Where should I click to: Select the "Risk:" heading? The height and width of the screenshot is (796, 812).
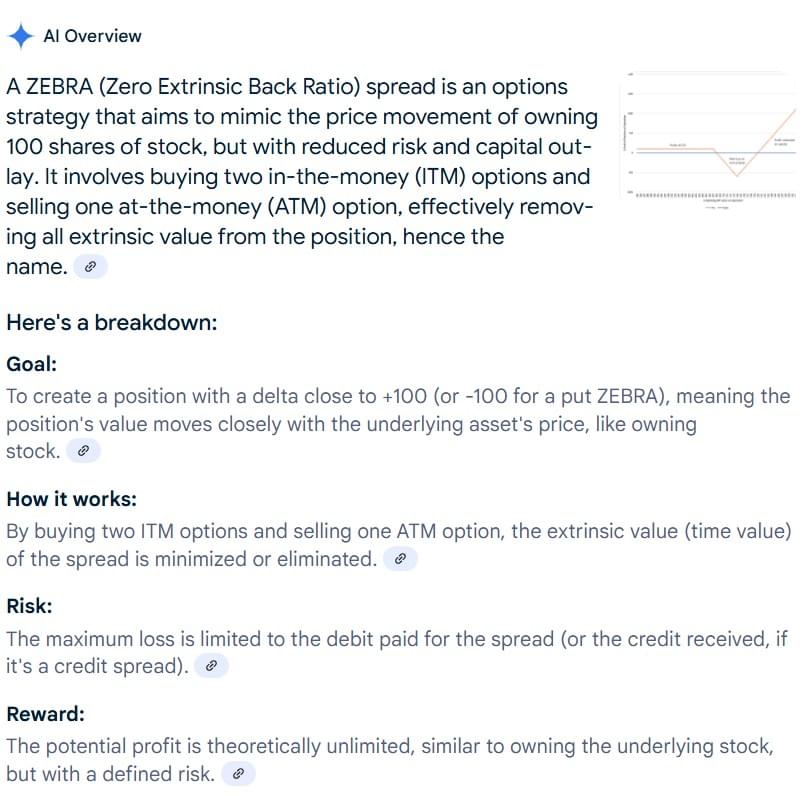click(30, 606)
